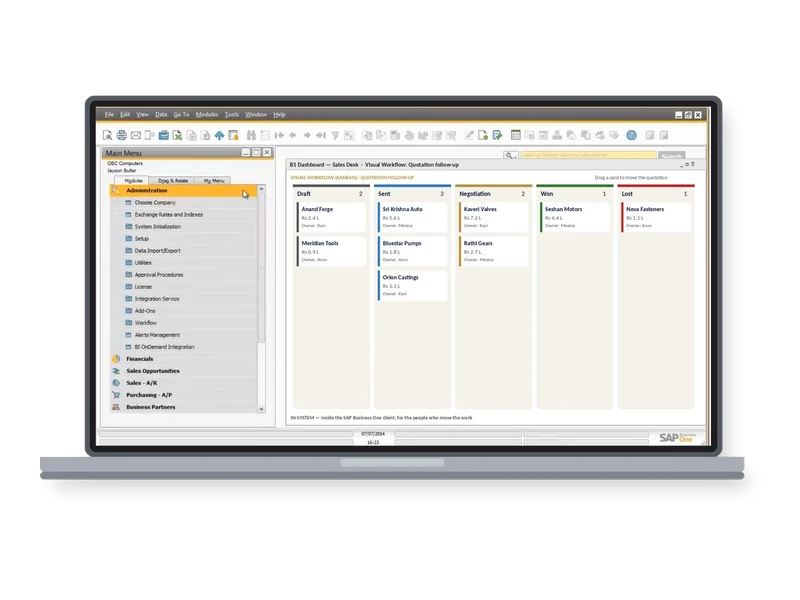Click the hierarchy chart icon in toolbar
The width and height of the screenshot is (800, 600).
557,135
